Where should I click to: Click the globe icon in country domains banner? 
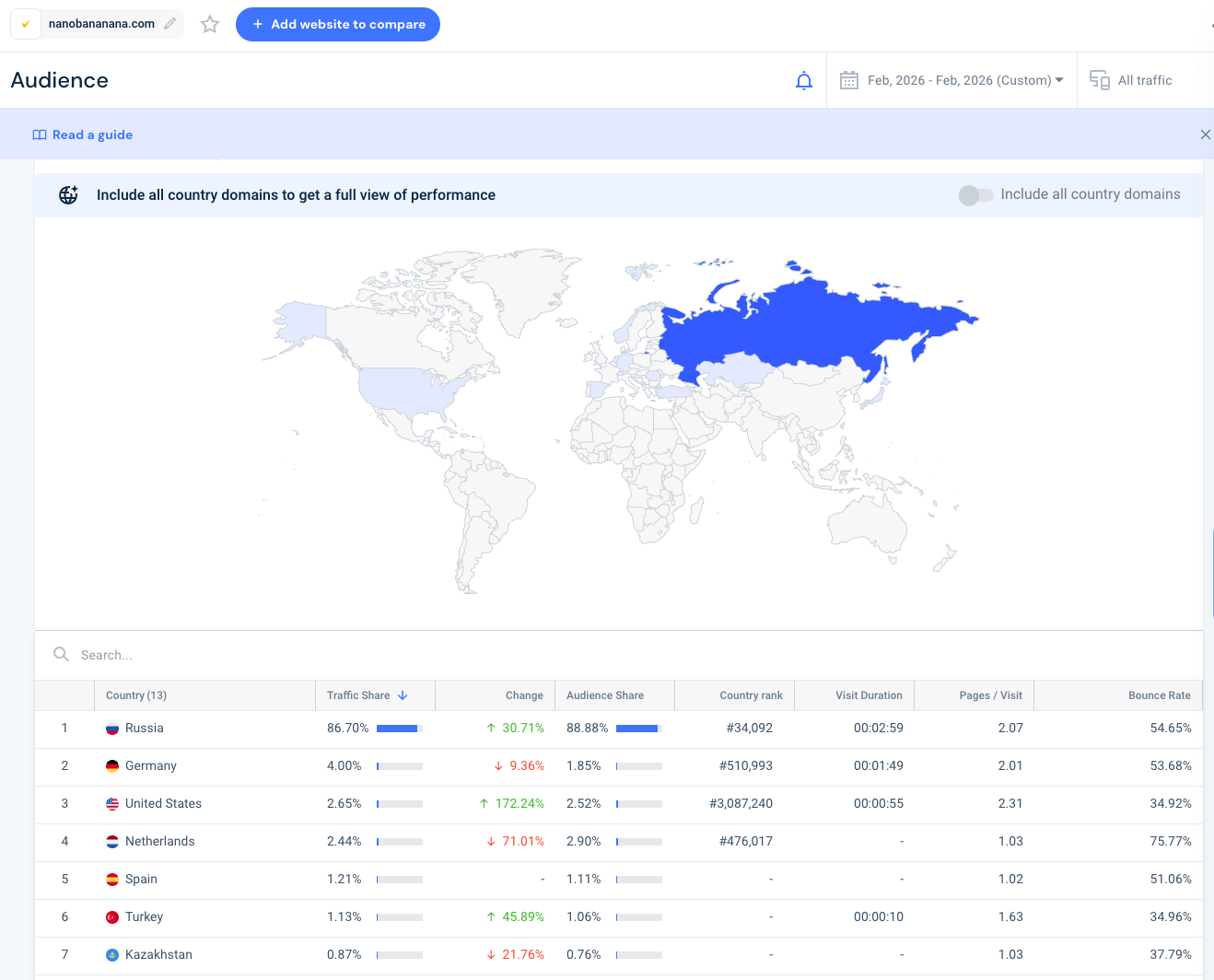click(69, 195)
